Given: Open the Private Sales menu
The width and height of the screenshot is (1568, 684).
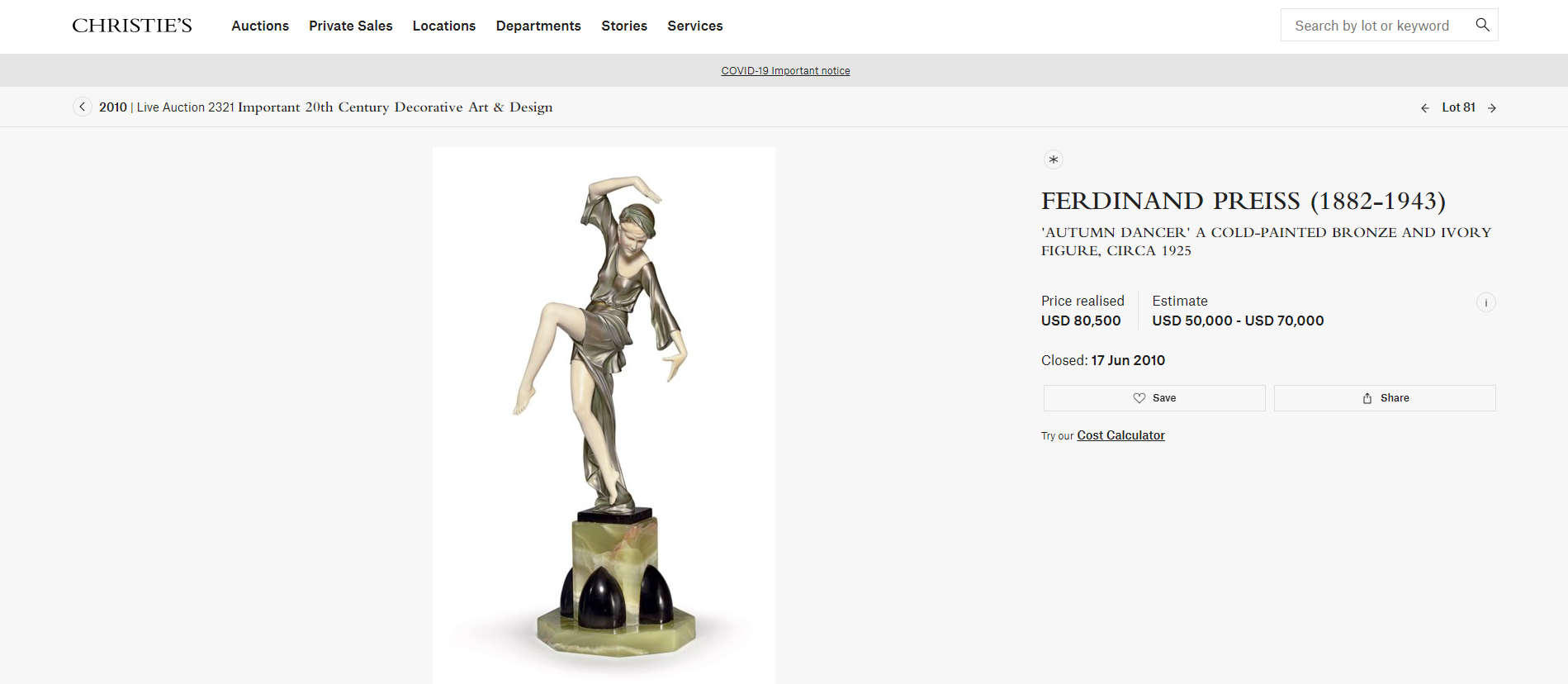Looking at the screenshot, I should (351, 26).
